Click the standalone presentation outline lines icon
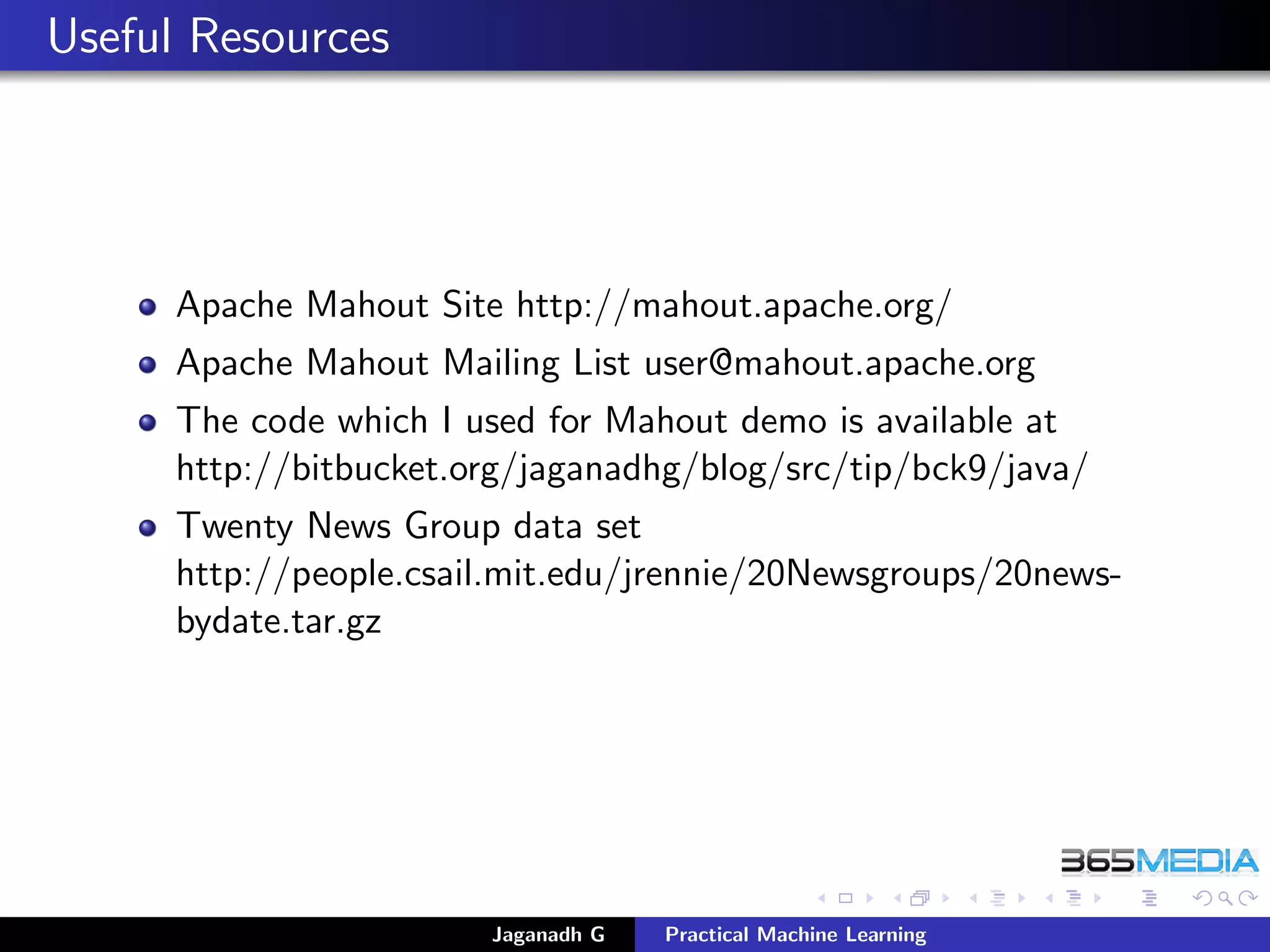Viewport: 1270px width, 952px height. pos(1149,898)
